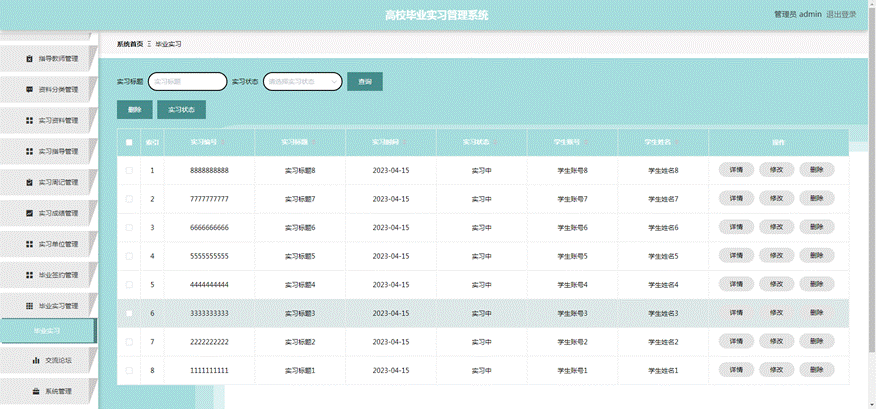Check the box for row 2222222222
The width and height of the screenshot is (876, 409).
point(129,341)
